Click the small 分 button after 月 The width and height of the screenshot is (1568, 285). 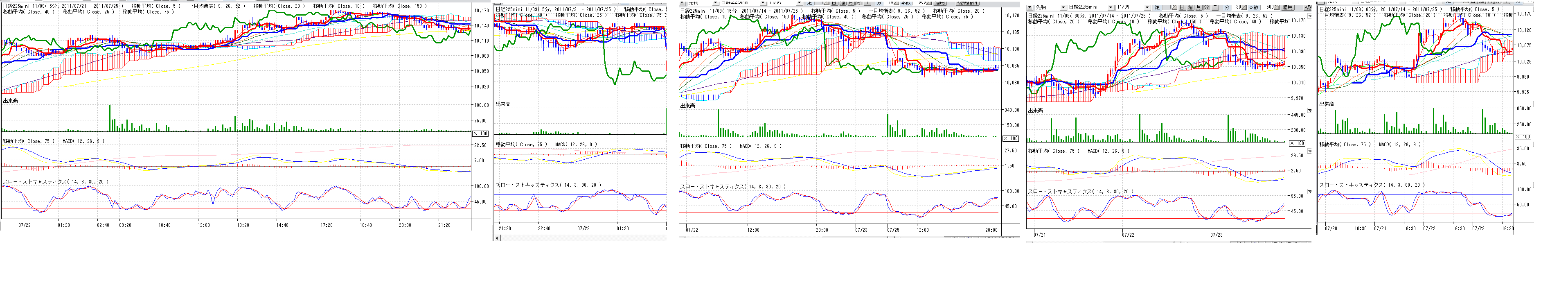tap(1206, 7)
